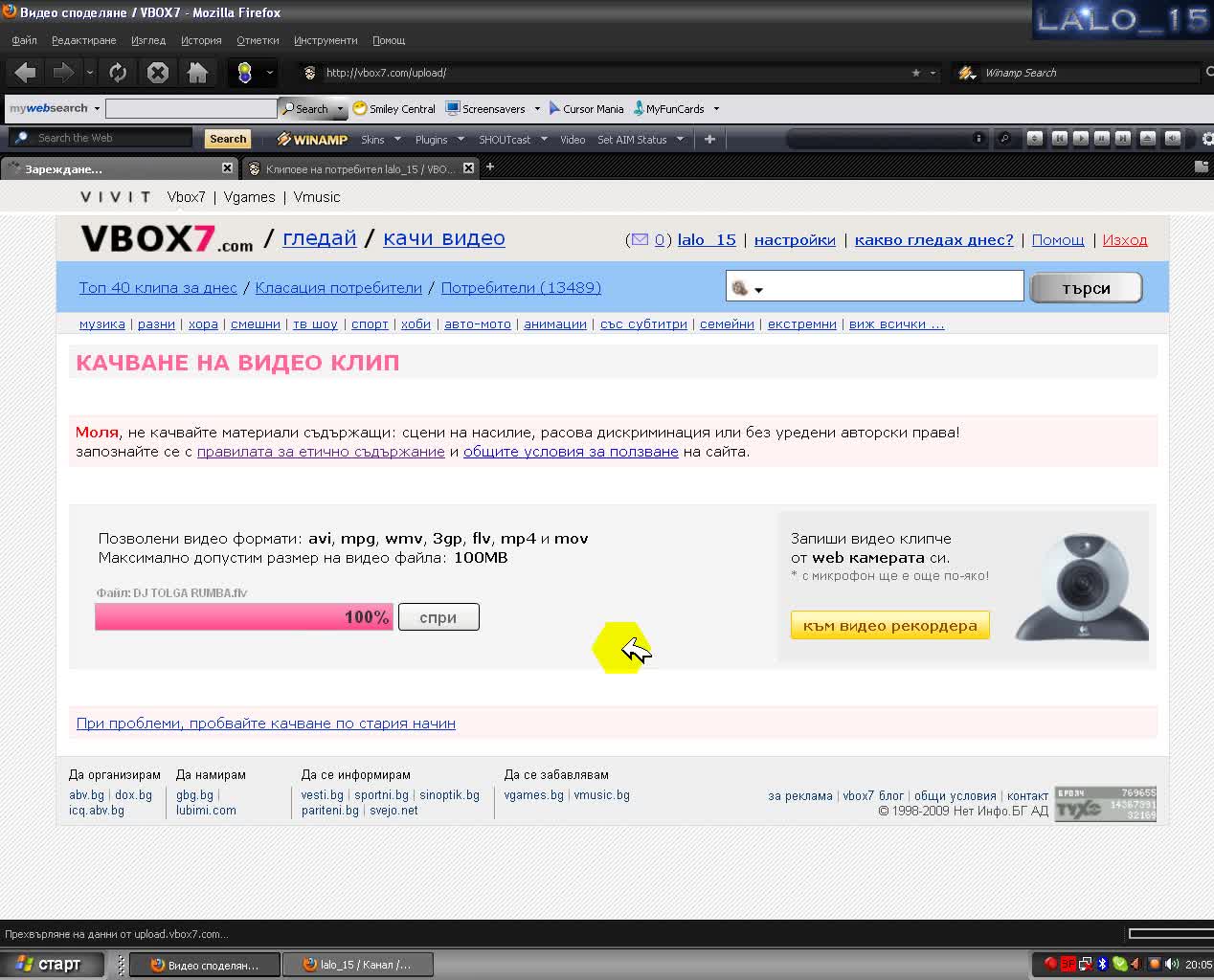Open the SHOUTcast dropdown
This screenshot has width=1214, height=980.
(x=513, y=139)
